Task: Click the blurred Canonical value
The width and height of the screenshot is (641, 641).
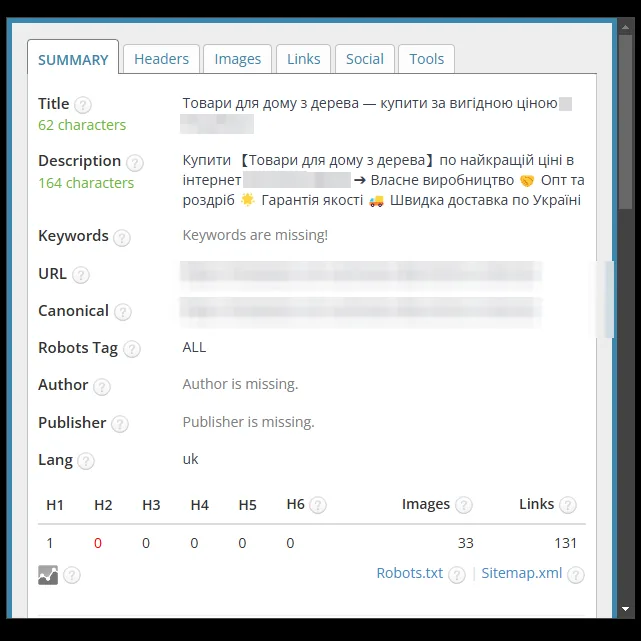Action: click(x=361, y=311)
